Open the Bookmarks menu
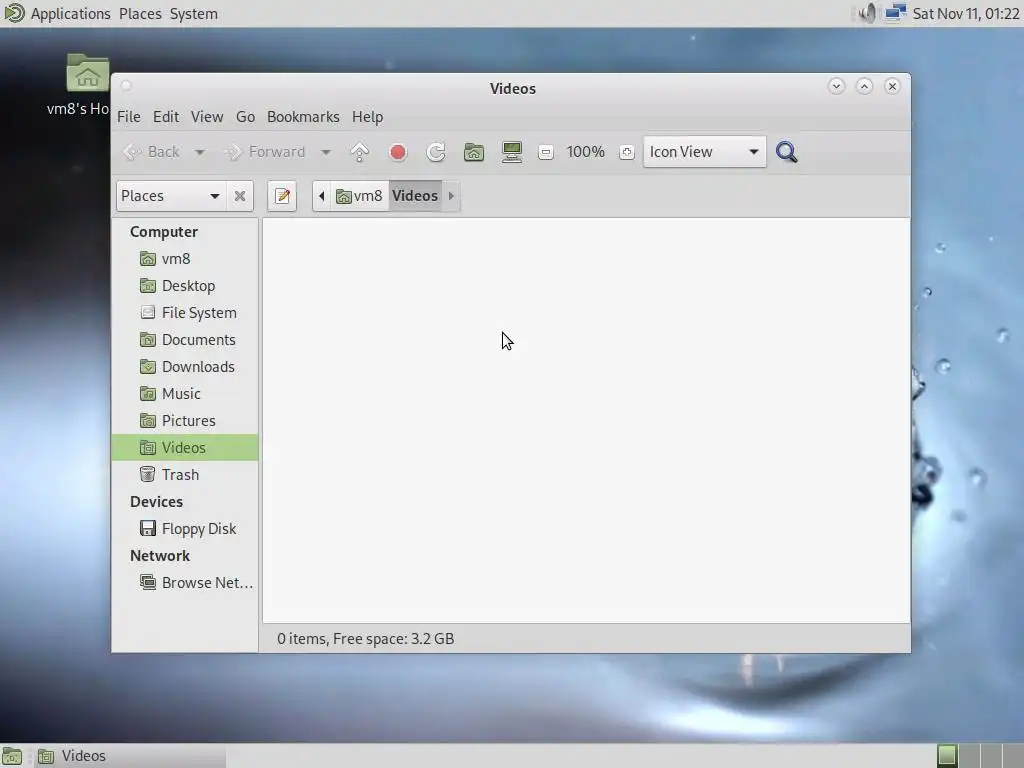The height and width of the screenshot is (768, 1024). [303, 117]
